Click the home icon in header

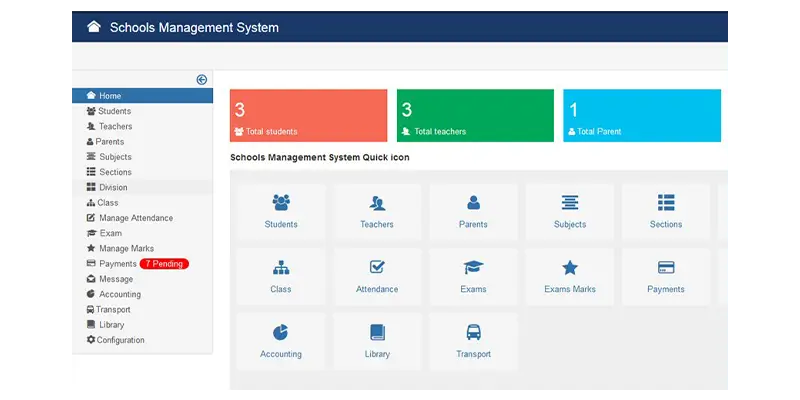click(x=94, y=27)
